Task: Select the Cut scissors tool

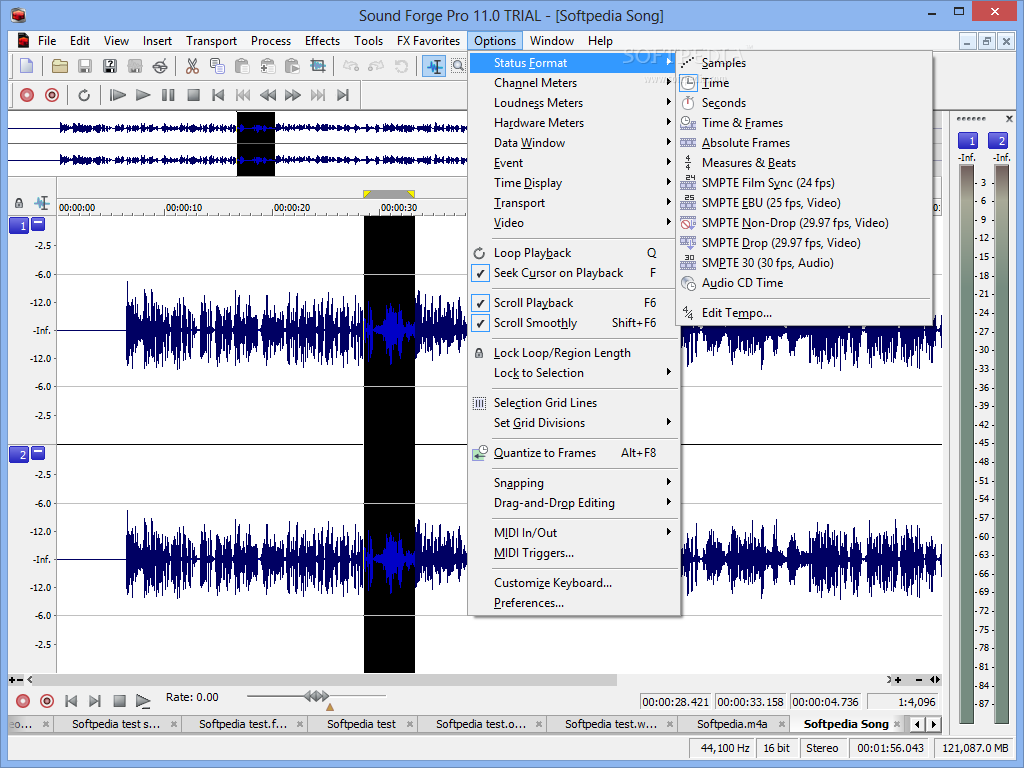Action: [x=192, y=66]
